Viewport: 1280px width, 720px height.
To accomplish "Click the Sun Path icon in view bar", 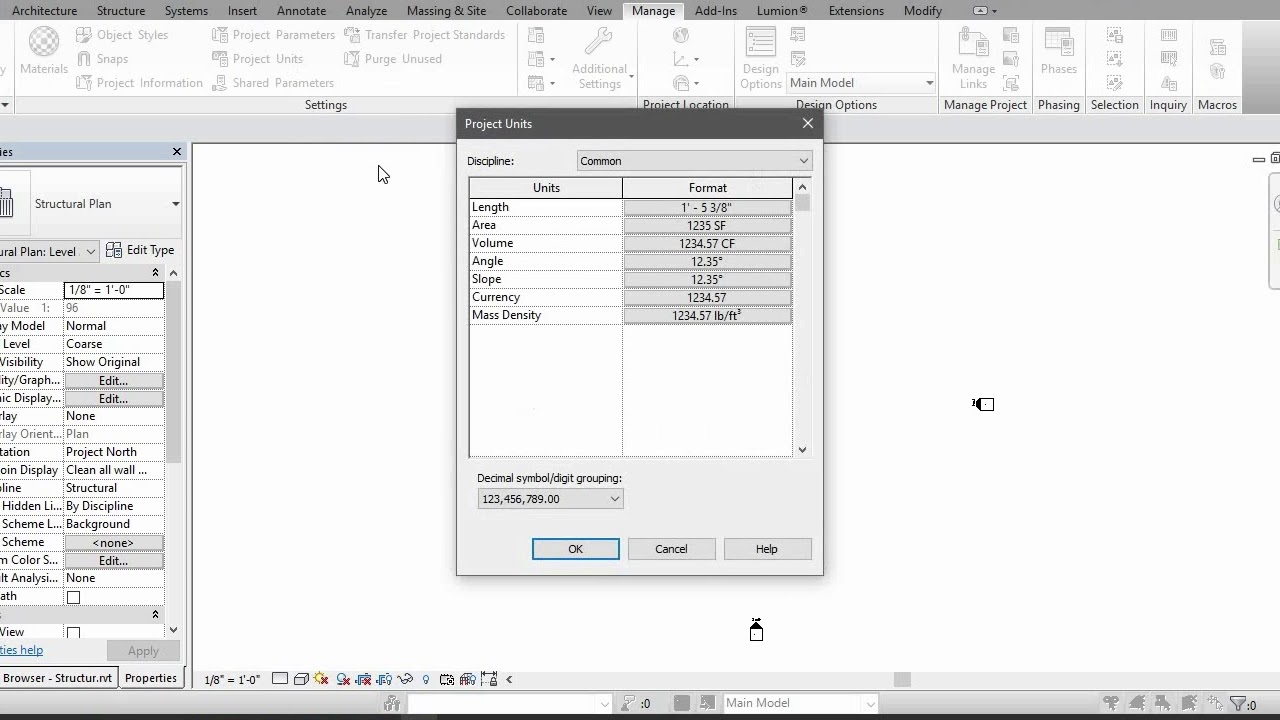I will pyautogui.click(x=321, y=679).
